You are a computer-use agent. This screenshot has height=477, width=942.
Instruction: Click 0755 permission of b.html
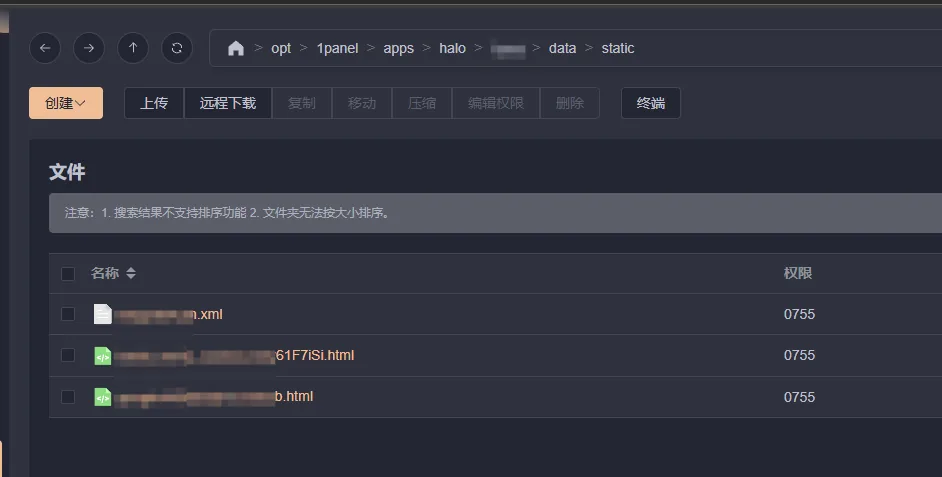coord(799,397)
